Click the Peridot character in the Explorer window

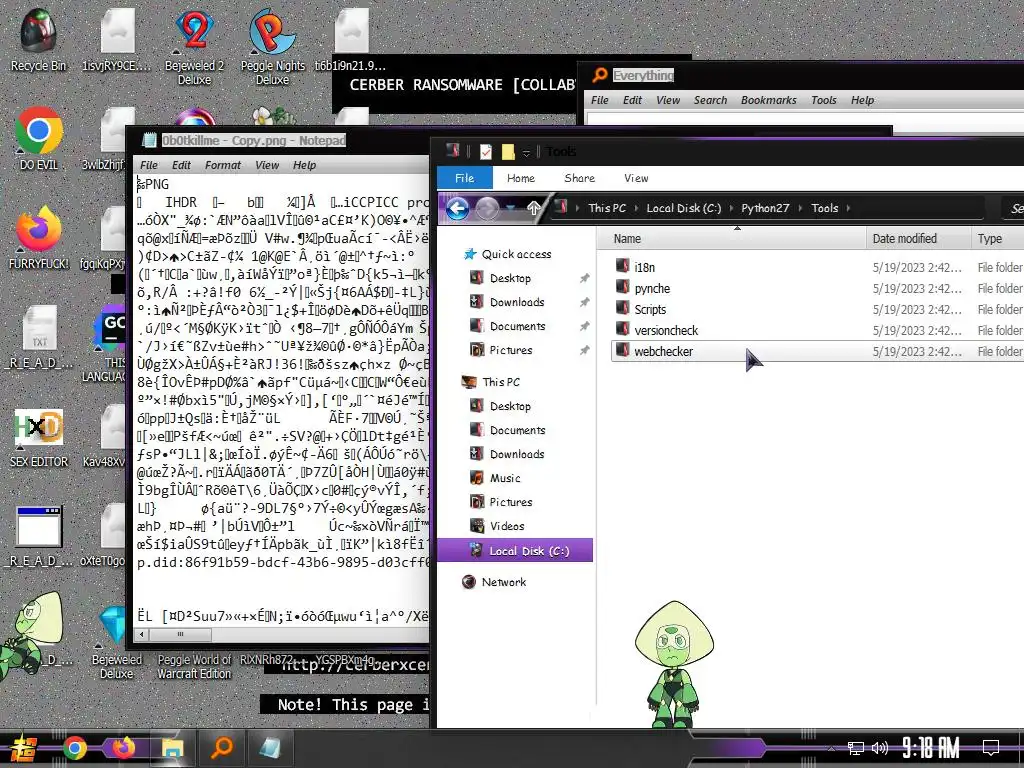coord(673,664)
